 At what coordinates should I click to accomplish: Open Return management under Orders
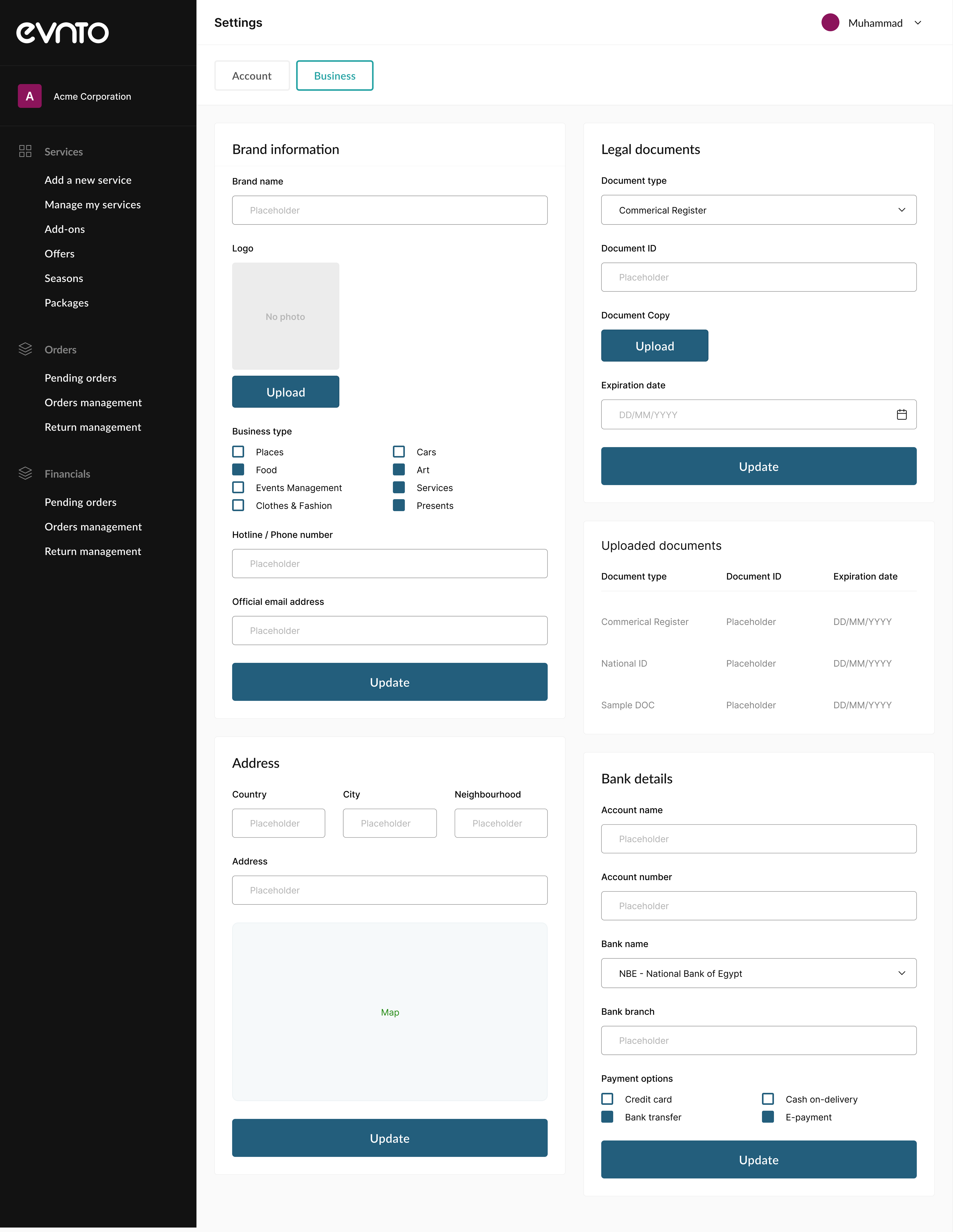[93, 427]
